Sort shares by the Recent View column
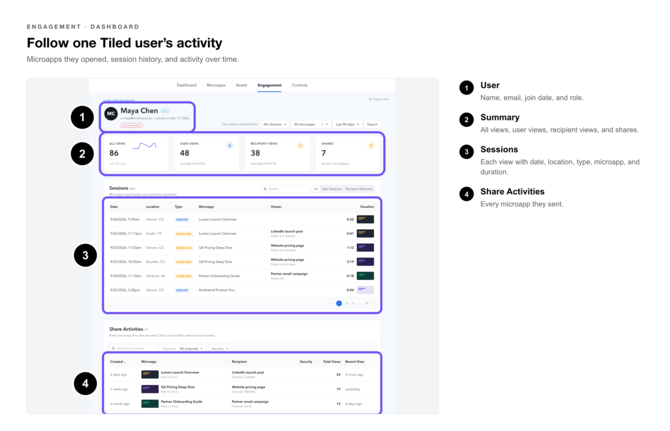 [355, 362]
